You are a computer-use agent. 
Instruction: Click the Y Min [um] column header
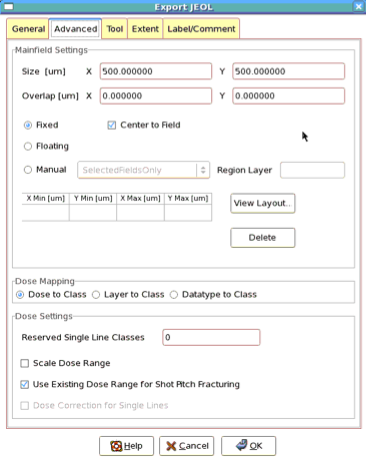[93, 199]
